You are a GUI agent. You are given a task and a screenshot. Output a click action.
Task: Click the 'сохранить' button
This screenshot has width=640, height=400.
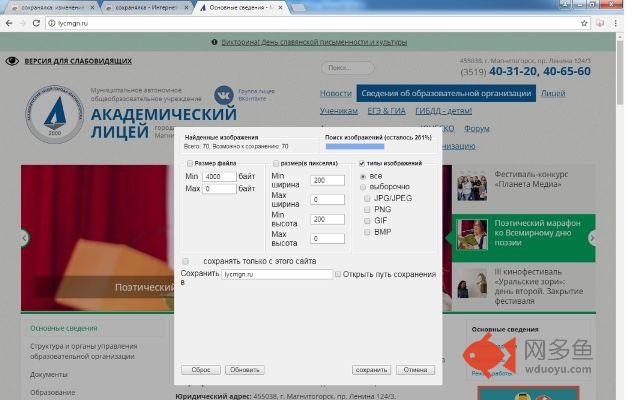click(371, 370)
